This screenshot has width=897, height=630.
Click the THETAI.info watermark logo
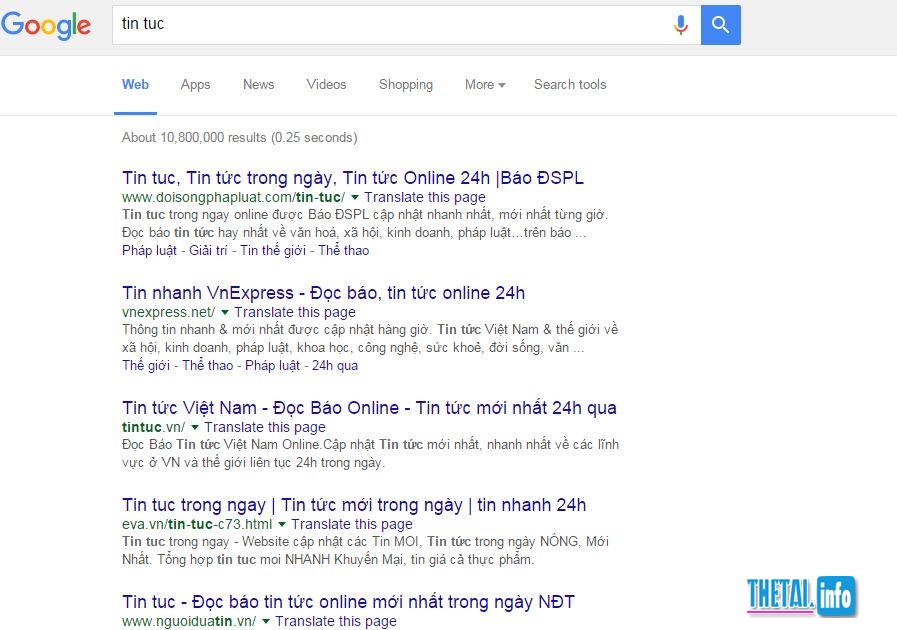coord(799,596)
